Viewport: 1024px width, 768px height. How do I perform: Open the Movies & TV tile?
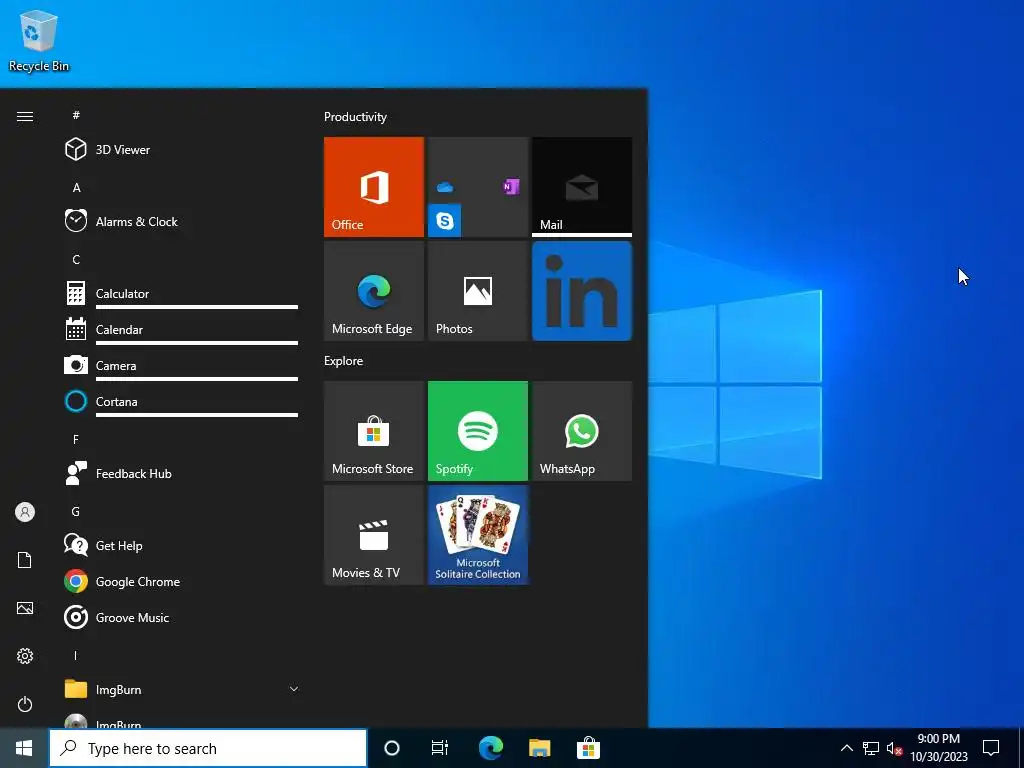click(374, 535)
